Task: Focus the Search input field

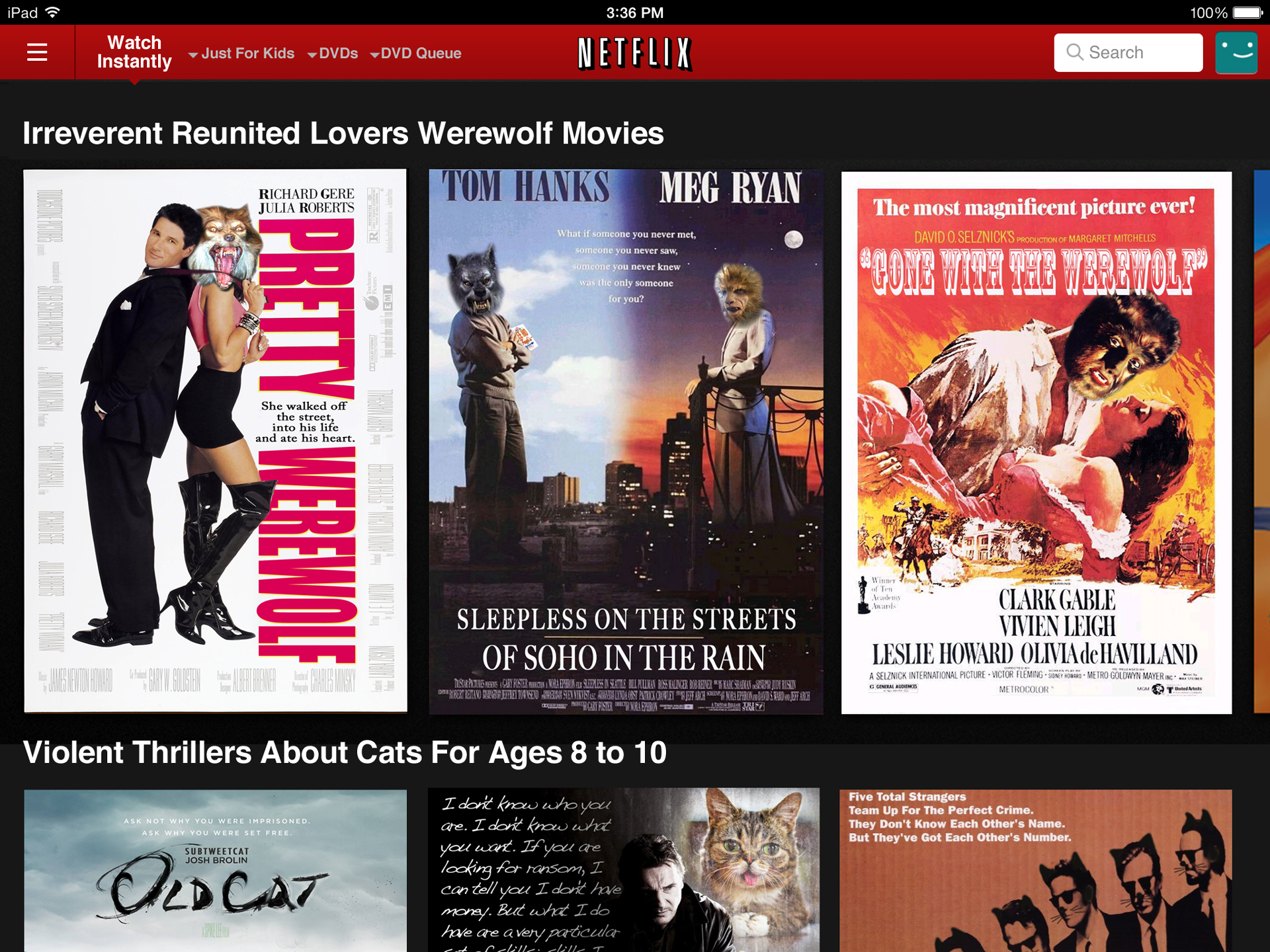Action: tap(1128, 52)
